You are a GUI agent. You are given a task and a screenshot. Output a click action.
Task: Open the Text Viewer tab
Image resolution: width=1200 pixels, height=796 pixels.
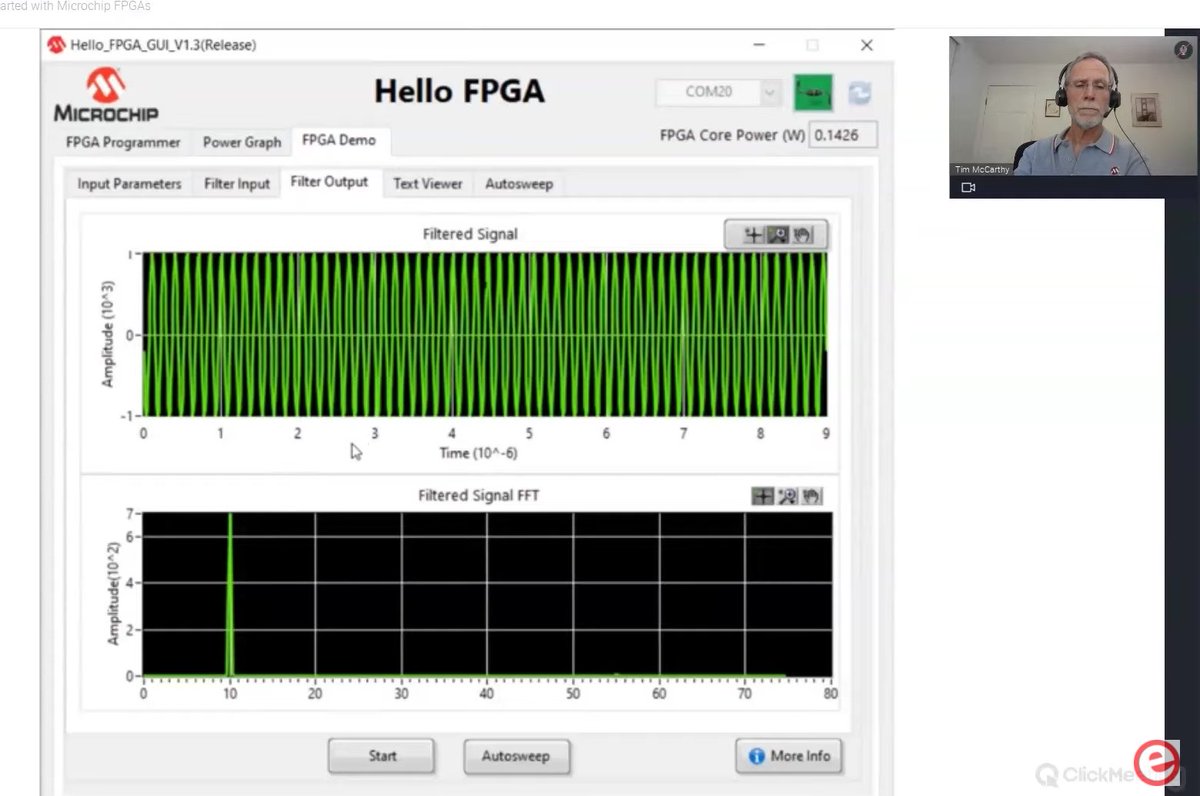pos(428,184)
